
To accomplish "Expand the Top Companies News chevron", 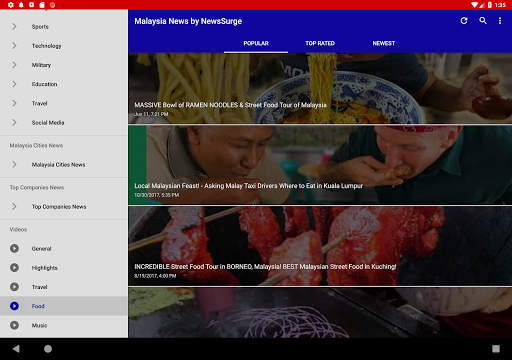I will (14, 206).
